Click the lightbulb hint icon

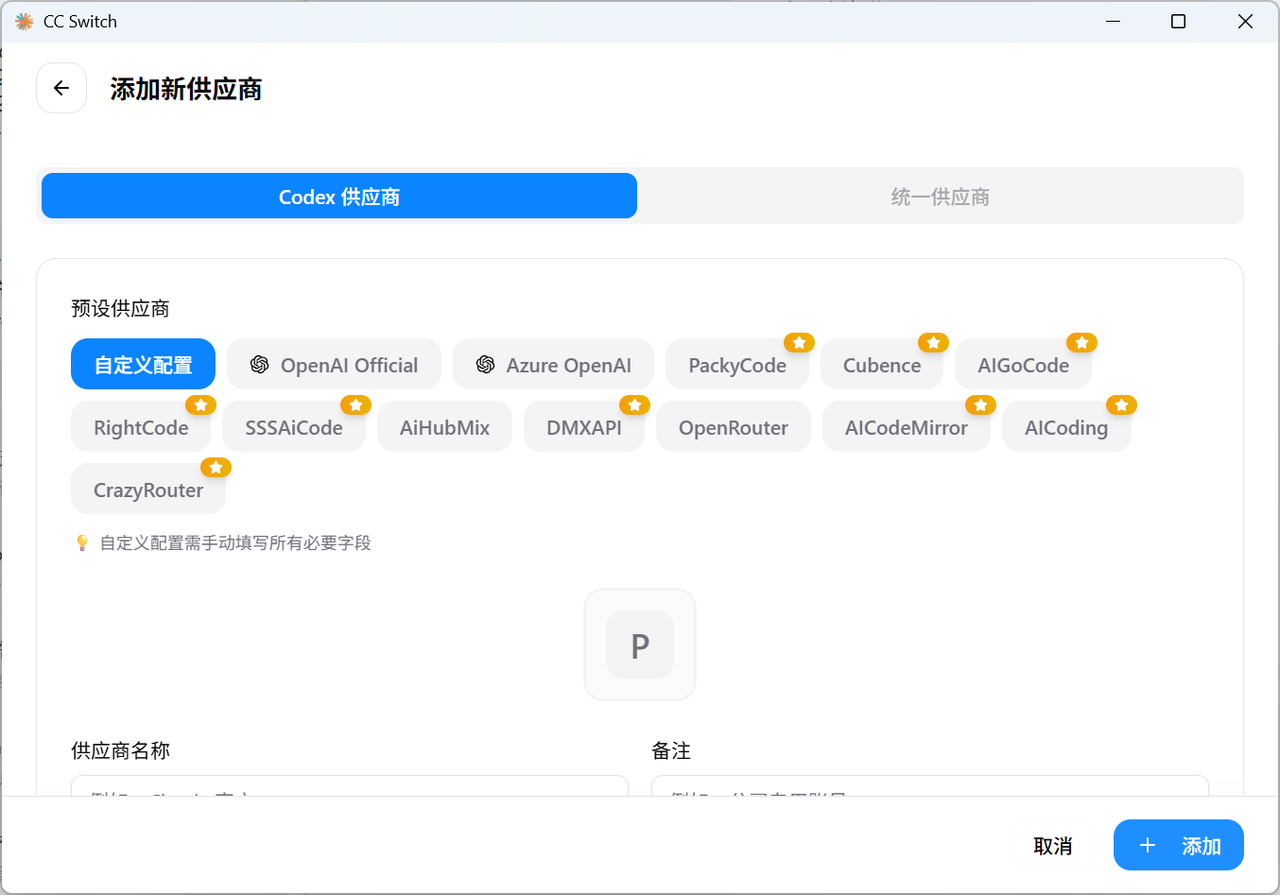[82, 543]
